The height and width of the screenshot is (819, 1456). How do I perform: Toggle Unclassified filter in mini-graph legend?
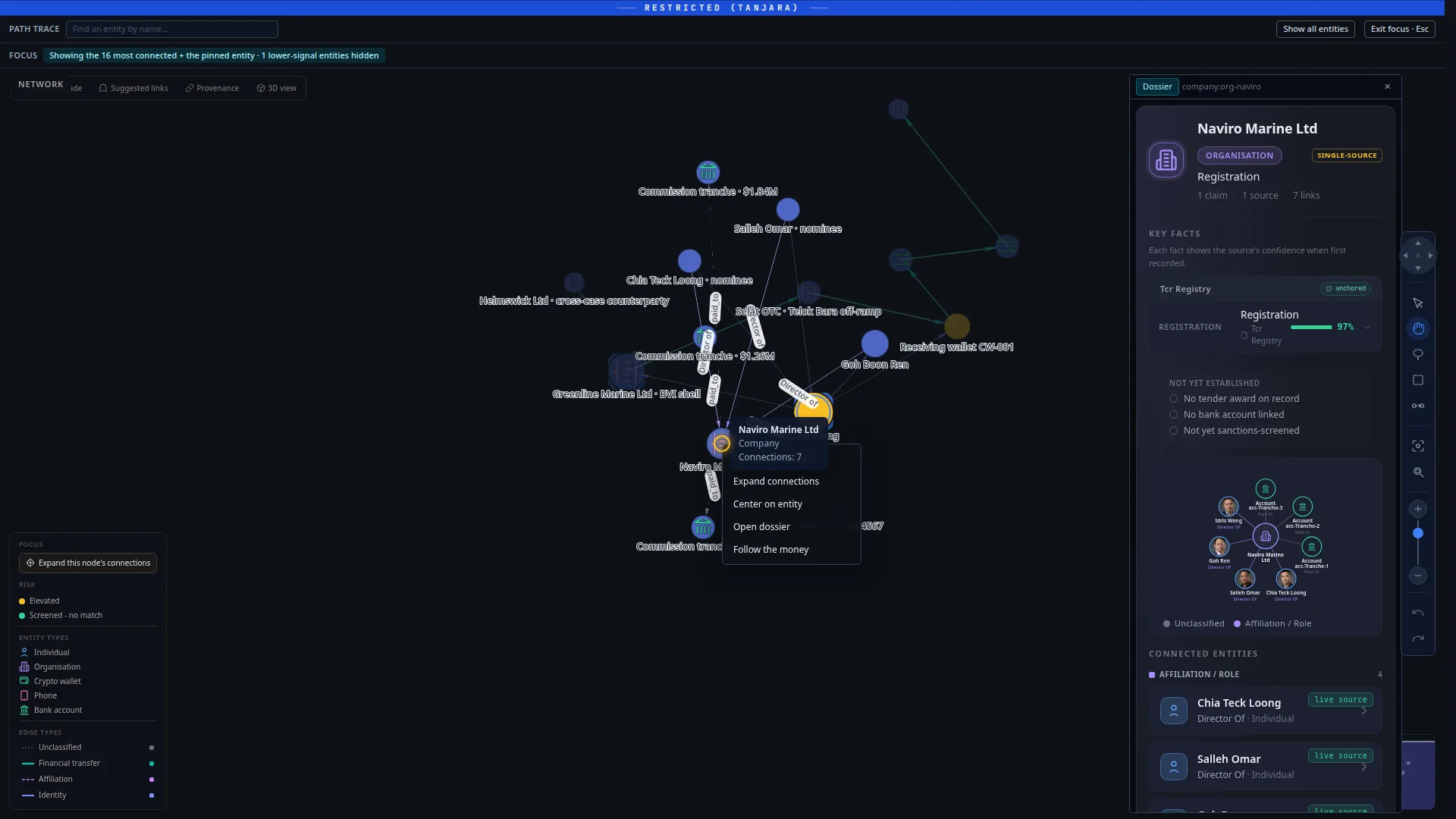(x=1194, y=624)
